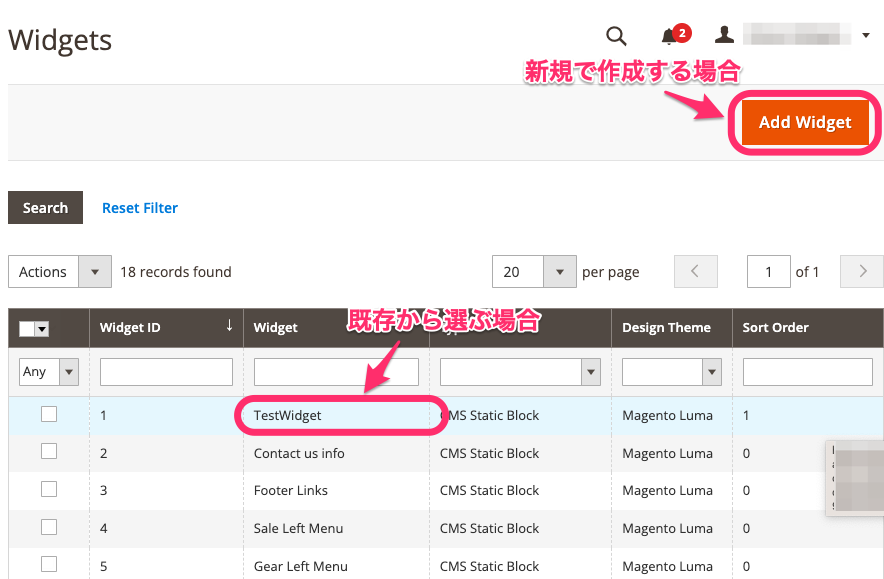This screenshot has width=884, height=579.
Task: Open the widget Type filter dropdown
Action: 520,371
